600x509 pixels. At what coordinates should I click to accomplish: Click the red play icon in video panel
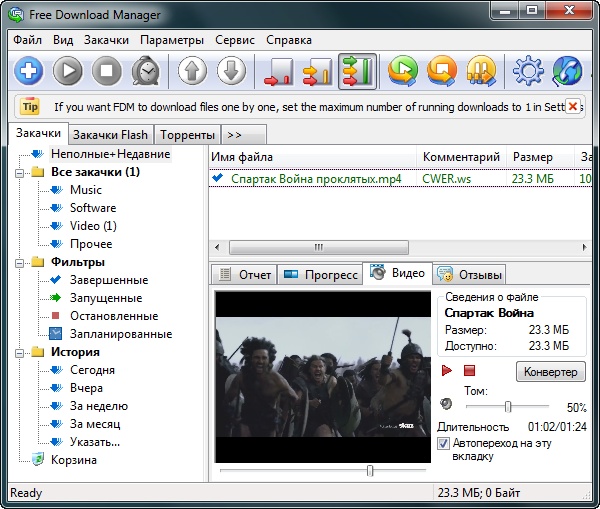[x=447, y=371]
